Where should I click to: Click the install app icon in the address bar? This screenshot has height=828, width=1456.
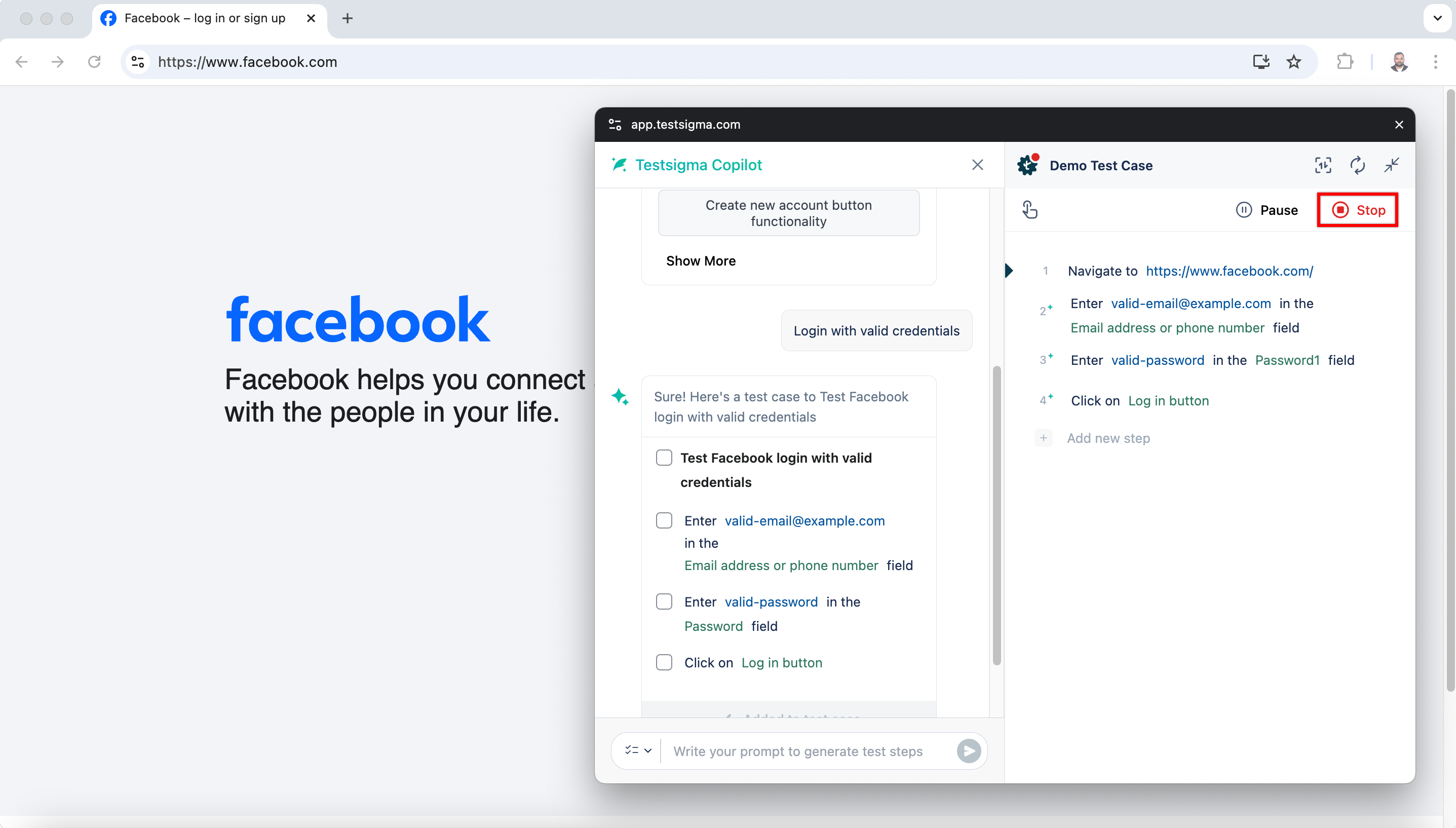coord(1261,61)
